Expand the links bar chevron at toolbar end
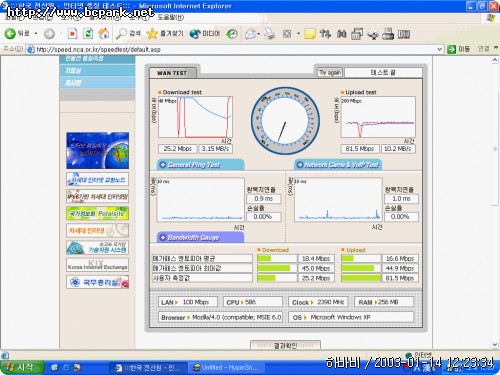Screen dimensions: 500x375 (496, 48)
